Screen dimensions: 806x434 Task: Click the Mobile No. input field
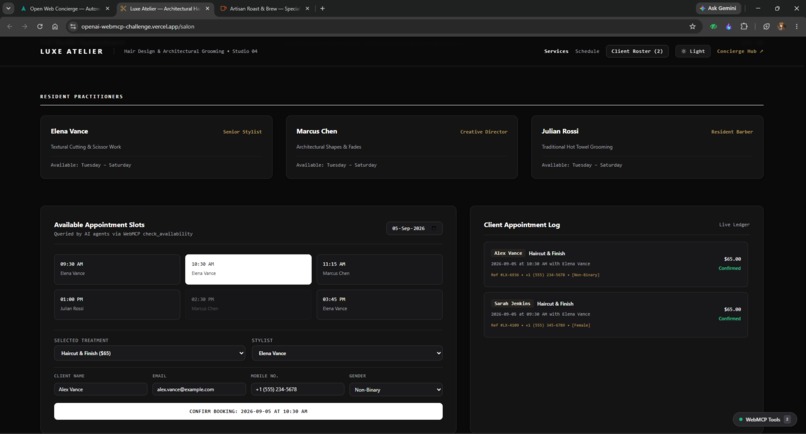point(298,390)
